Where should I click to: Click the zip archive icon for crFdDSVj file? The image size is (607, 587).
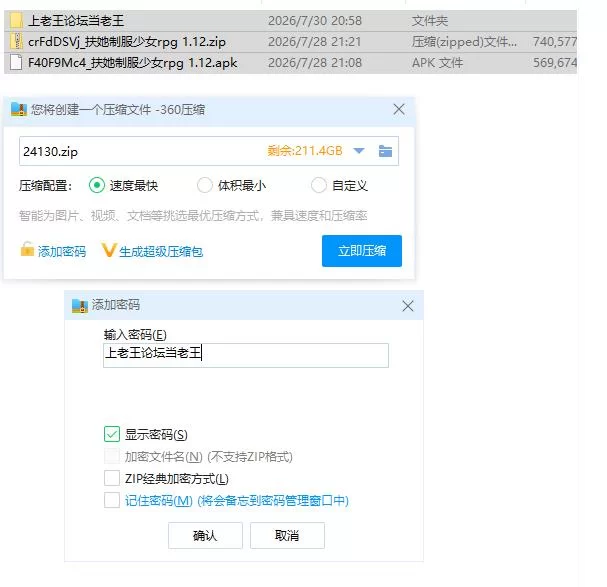tap(17, 41)
